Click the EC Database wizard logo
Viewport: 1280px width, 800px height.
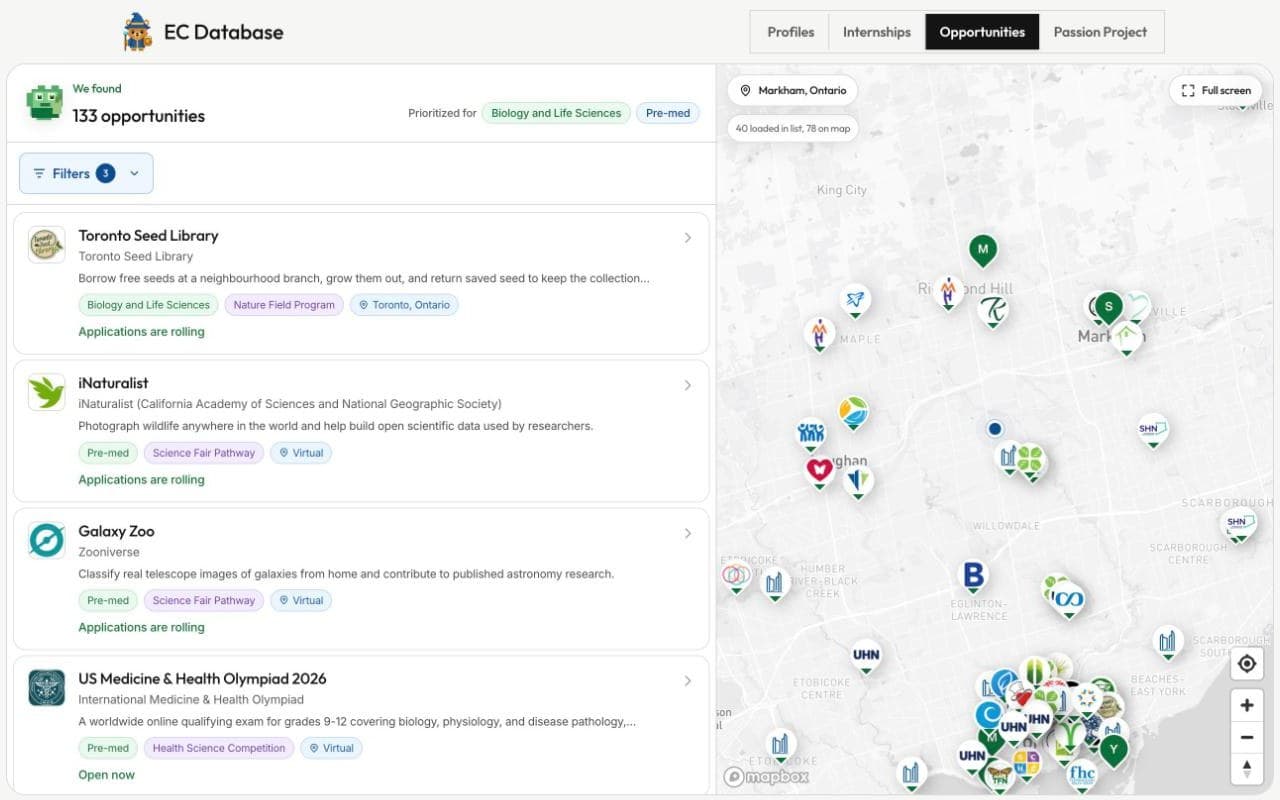(138, 32)
